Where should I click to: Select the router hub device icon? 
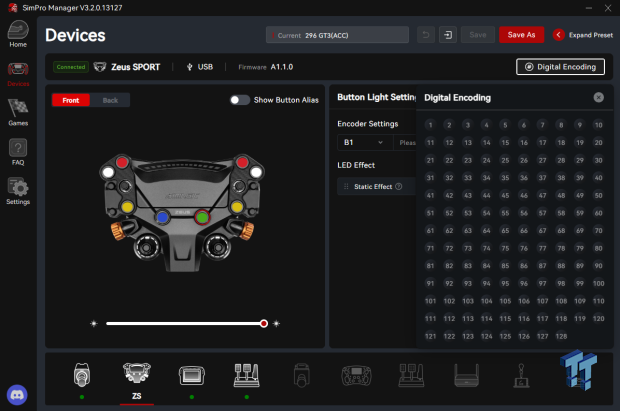pos(467,375)
